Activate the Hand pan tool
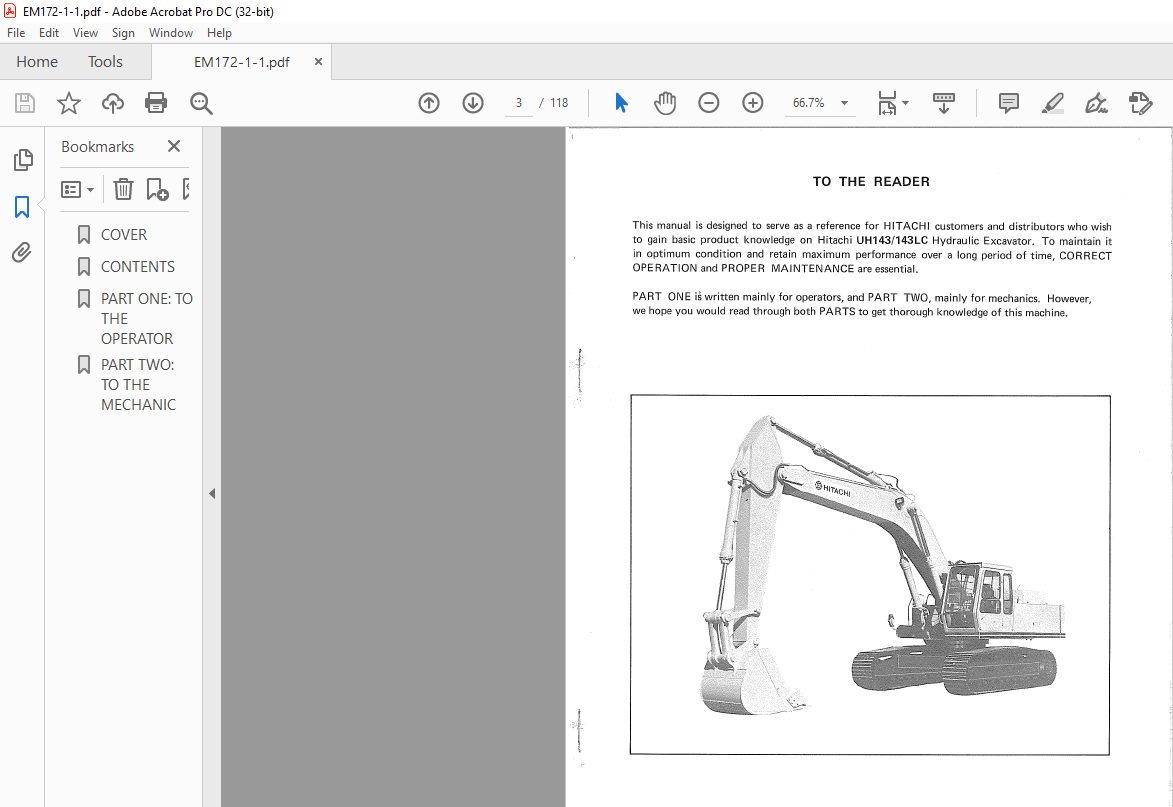The image size is (1173, 807). click(x=664, y=102)
